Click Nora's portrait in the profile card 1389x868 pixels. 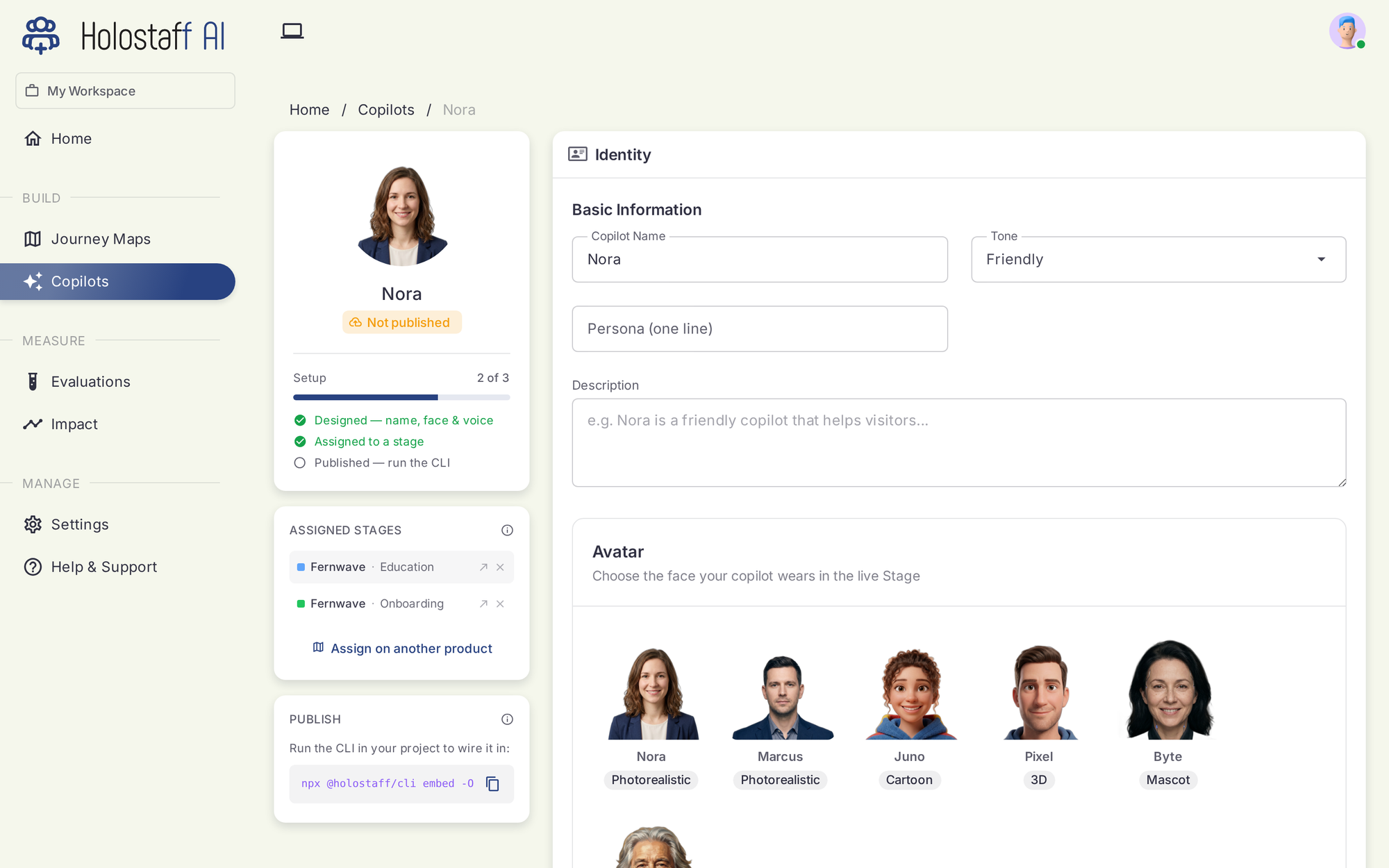(402, 216)
